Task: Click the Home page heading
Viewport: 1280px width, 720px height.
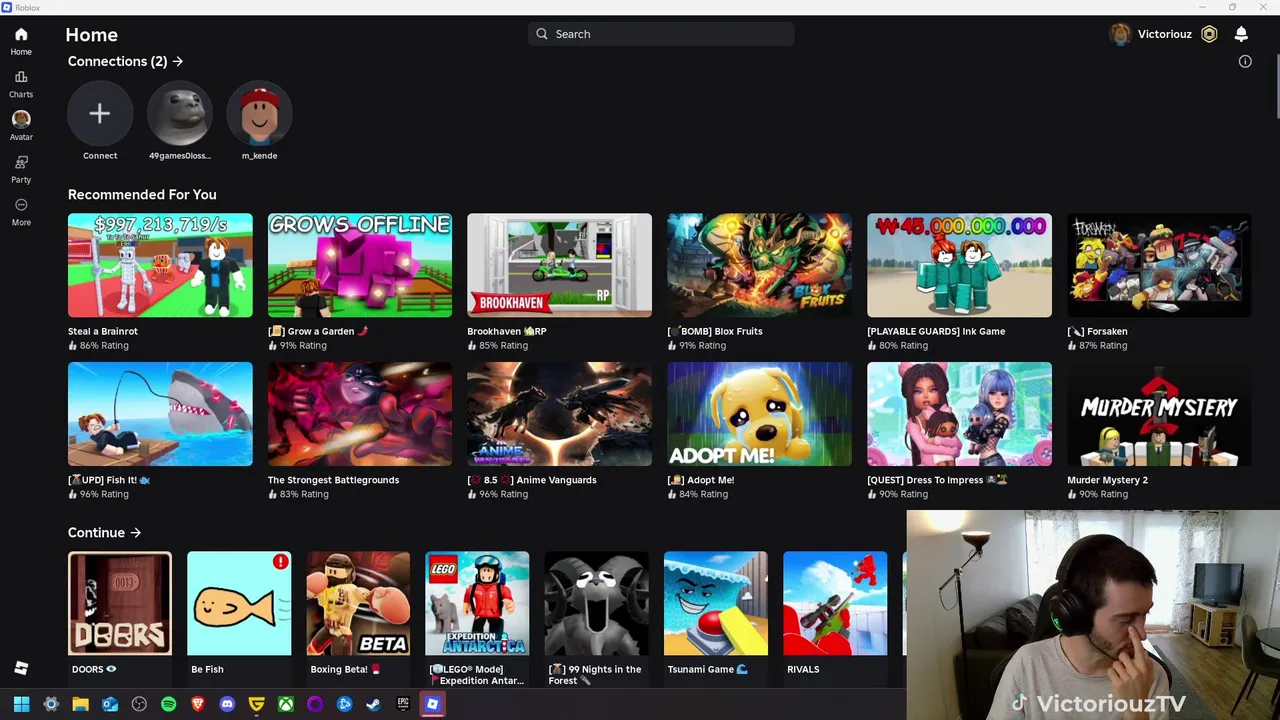Action: pyautogui.click(x=92, y=35)
